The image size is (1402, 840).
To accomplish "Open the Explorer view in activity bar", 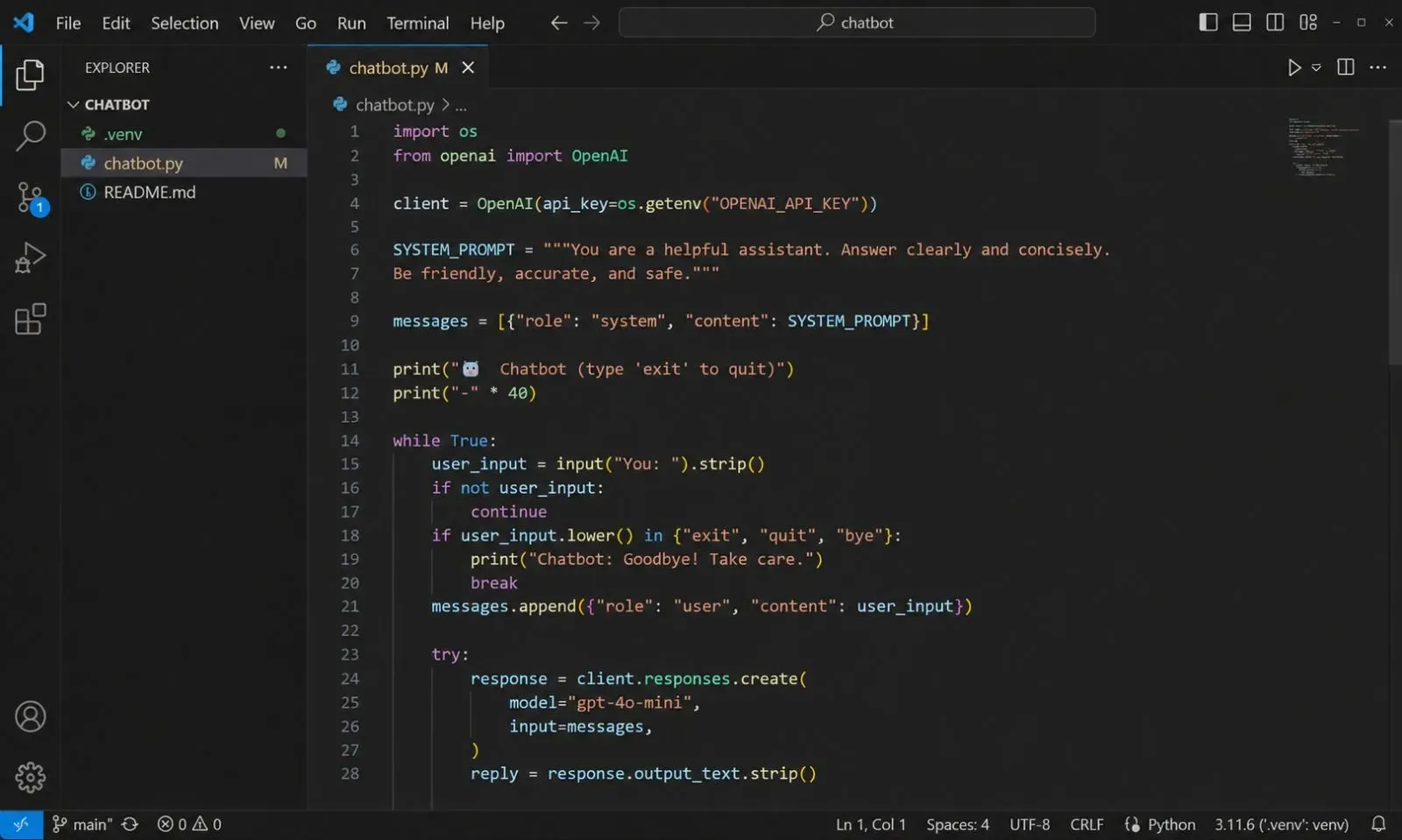I will click(30, 75).
